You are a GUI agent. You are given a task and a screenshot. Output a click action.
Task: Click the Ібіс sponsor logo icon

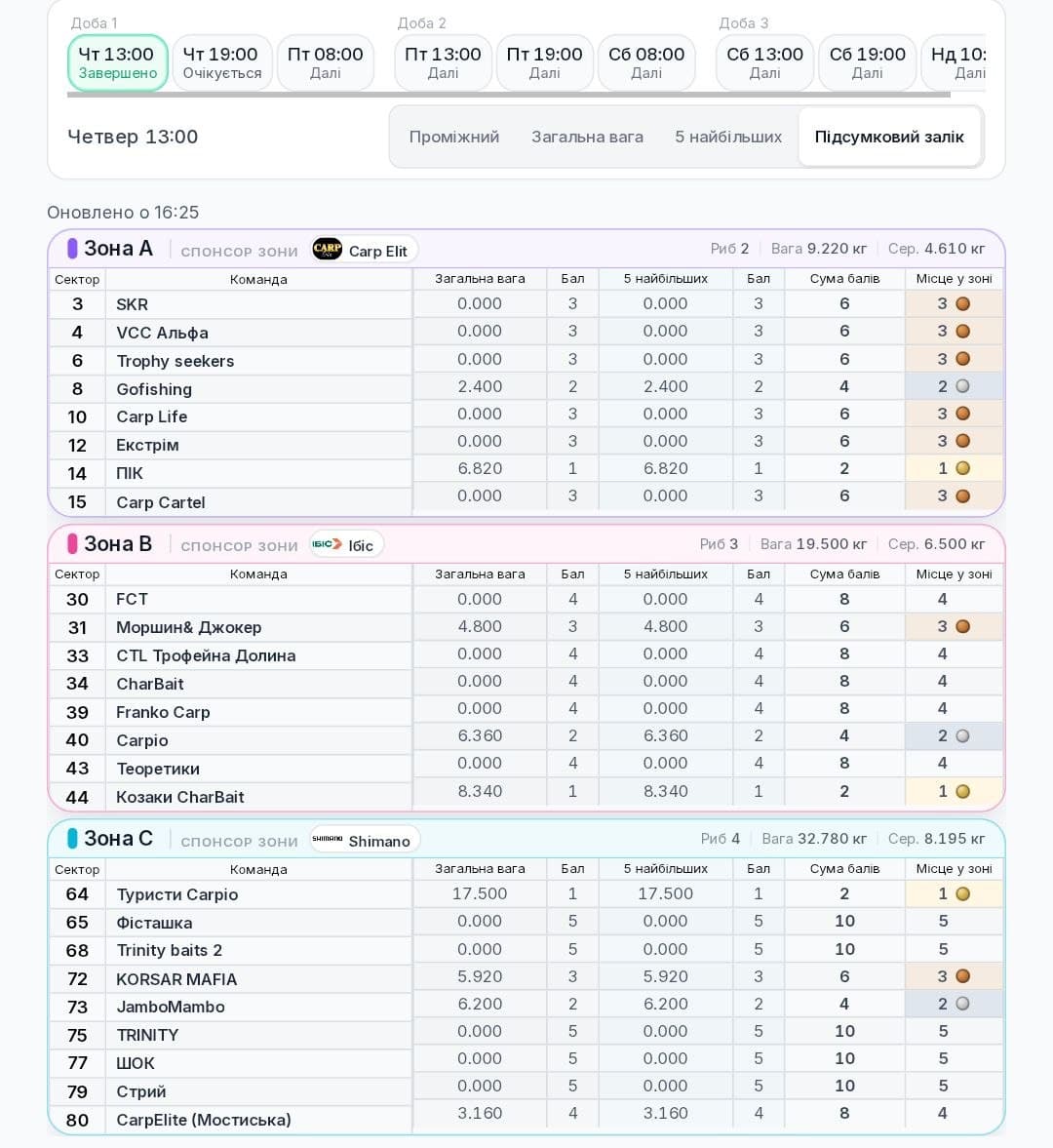[327, 544]
